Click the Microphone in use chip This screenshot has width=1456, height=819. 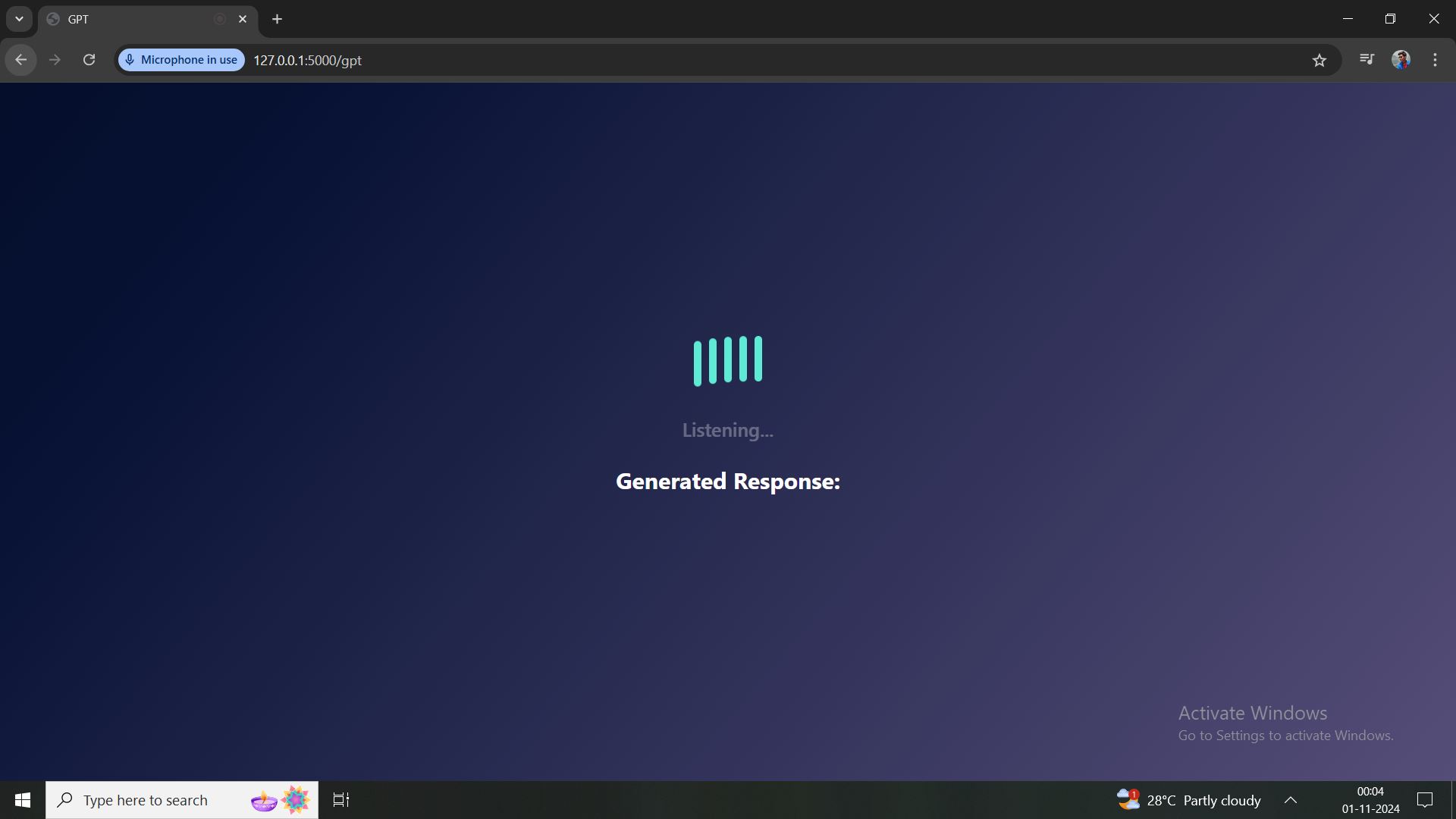pyautogui.click(x=181, y=60)
